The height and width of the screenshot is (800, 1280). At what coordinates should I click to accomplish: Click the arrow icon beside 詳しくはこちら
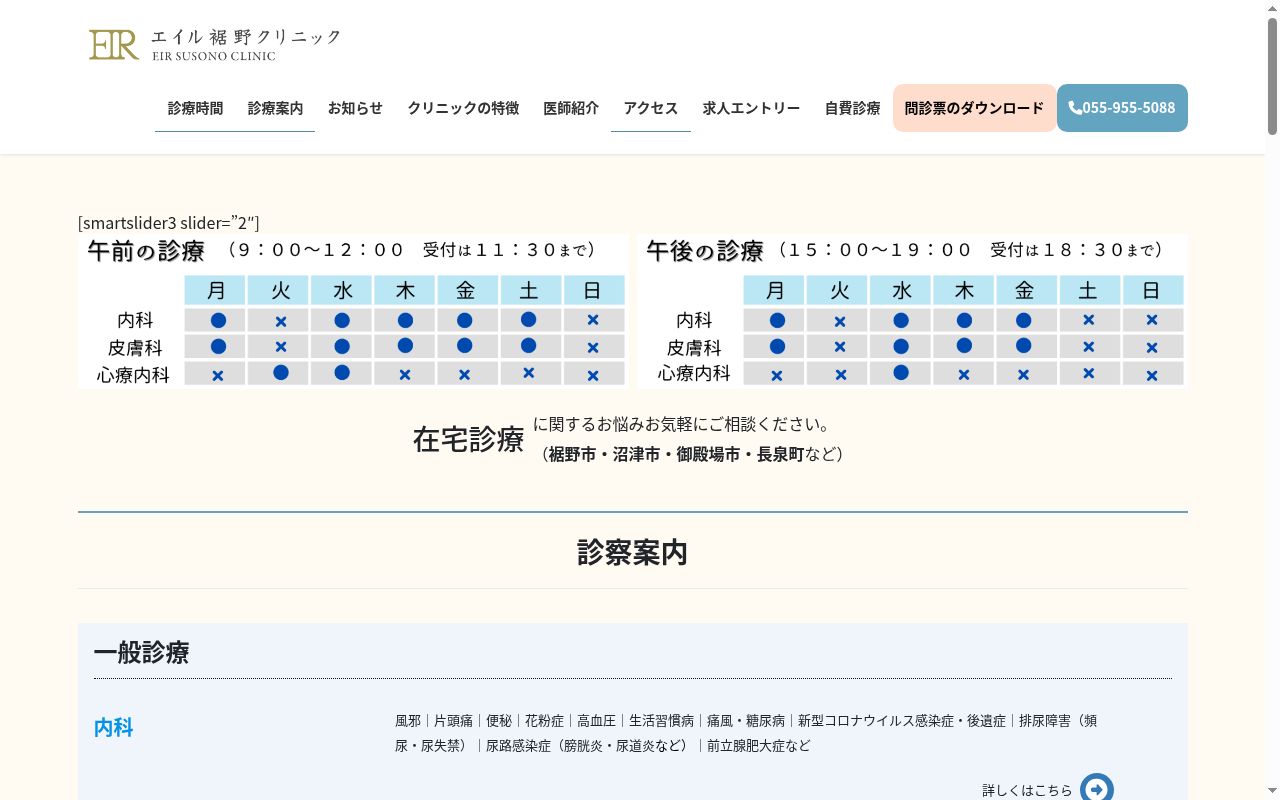(x=1096, y=789)
